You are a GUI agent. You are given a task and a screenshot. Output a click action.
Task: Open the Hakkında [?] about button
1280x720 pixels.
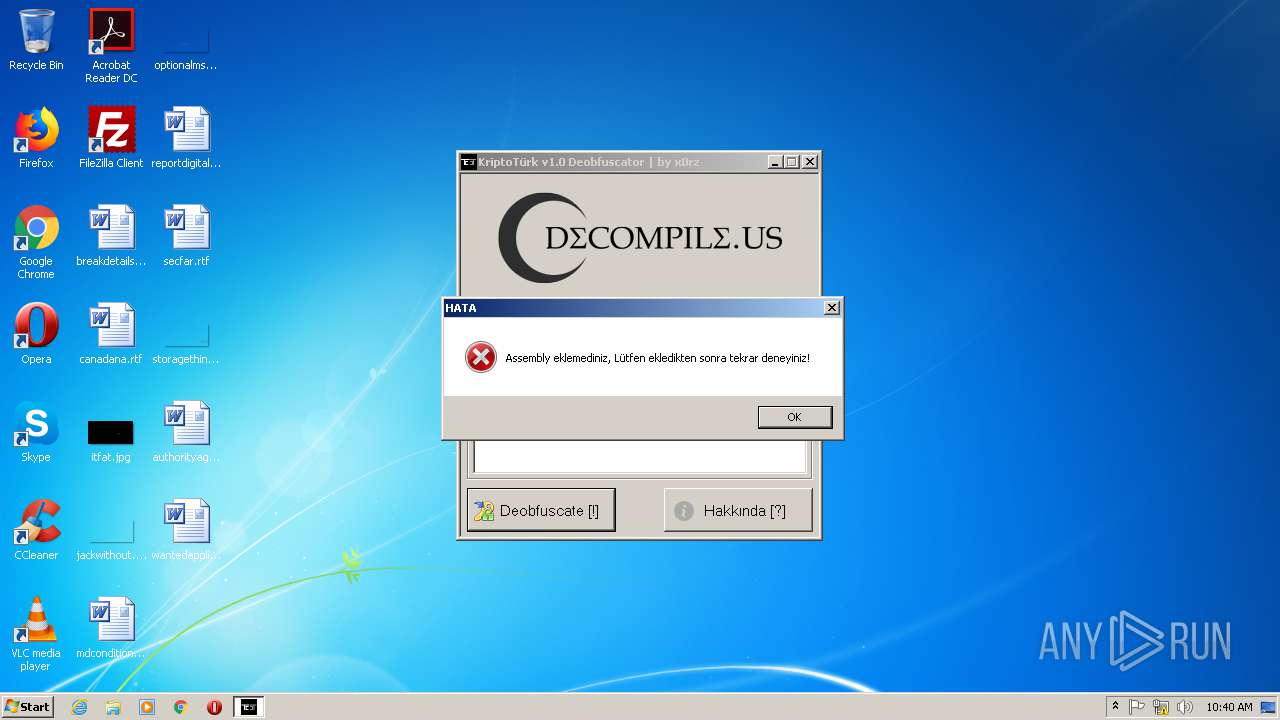(x=738, y=510)
